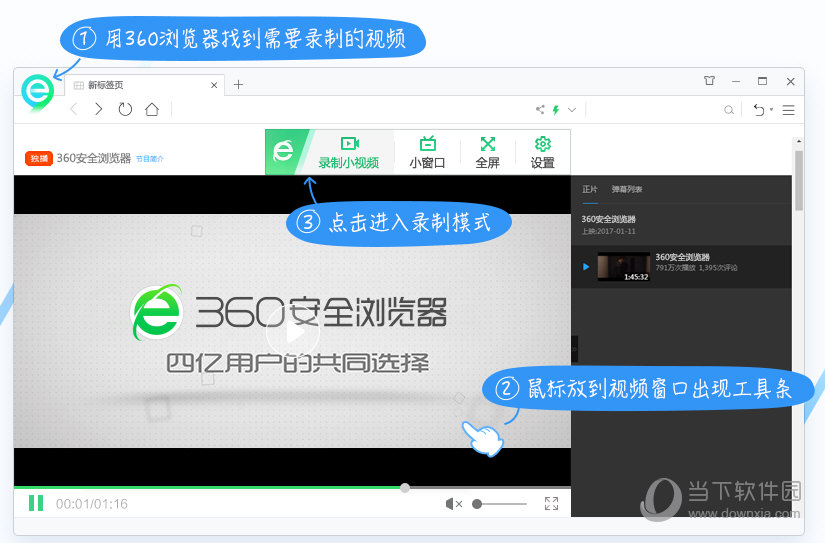Click the 360 browser logo avatar
Viewport: 825px width, 543px height.
(x=37, y=92)
